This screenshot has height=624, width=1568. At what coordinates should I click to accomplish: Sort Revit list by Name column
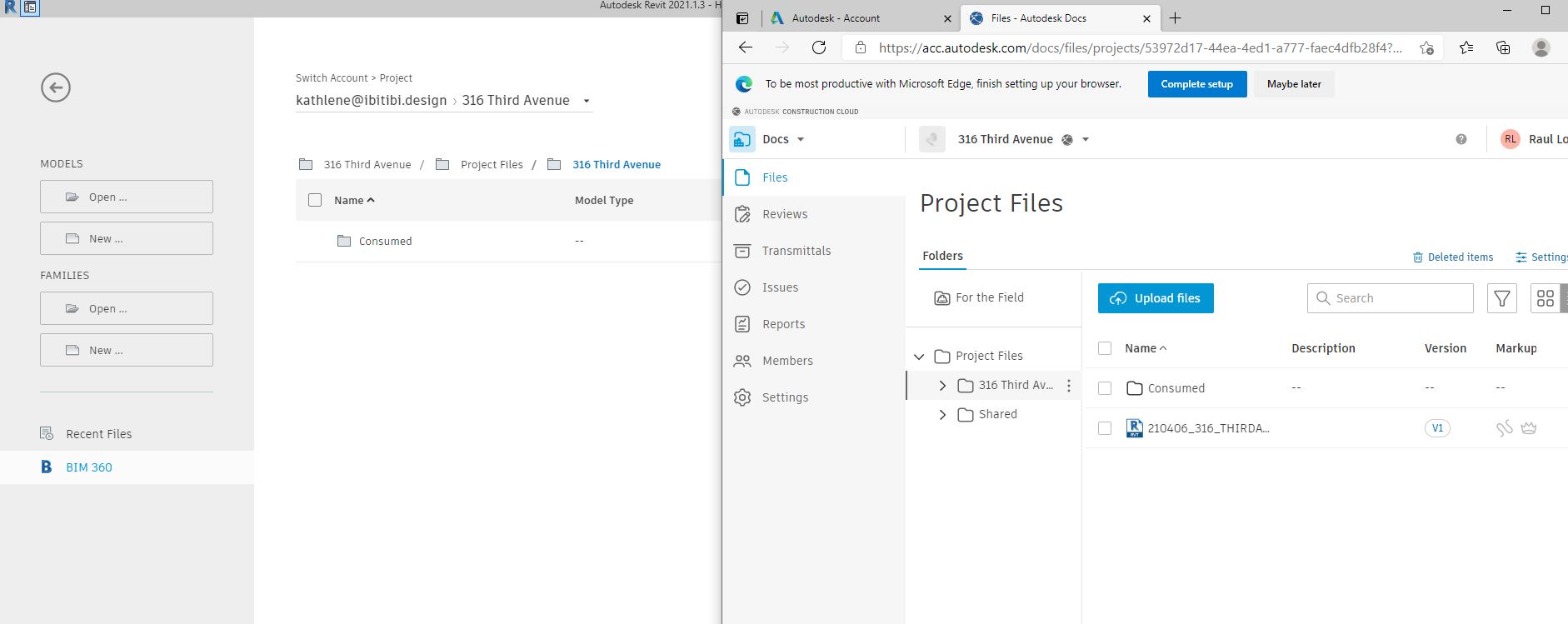coord(354,200)
